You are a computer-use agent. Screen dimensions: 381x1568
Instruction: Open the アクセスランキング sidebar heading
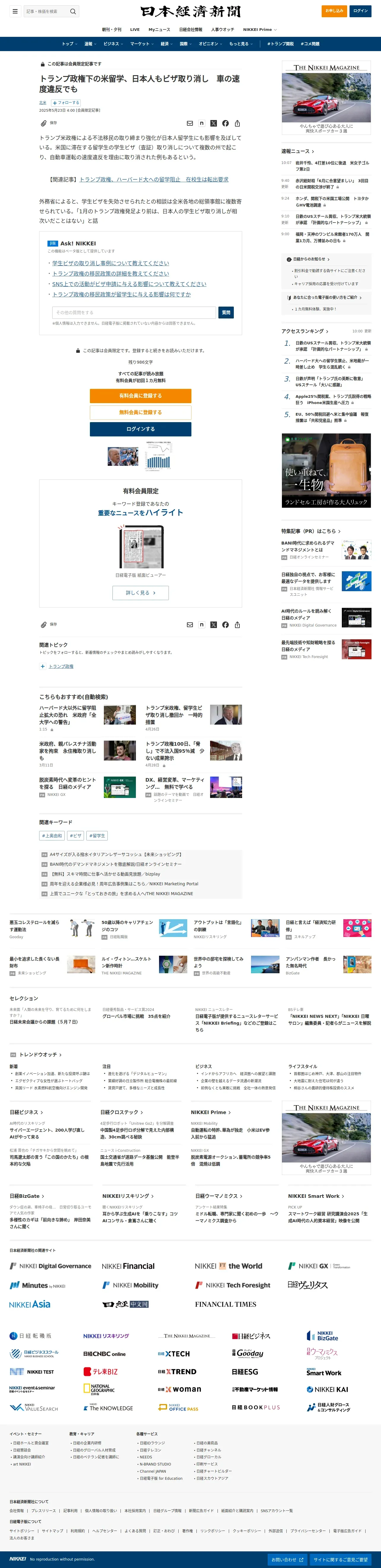click(x=304, y=331)
